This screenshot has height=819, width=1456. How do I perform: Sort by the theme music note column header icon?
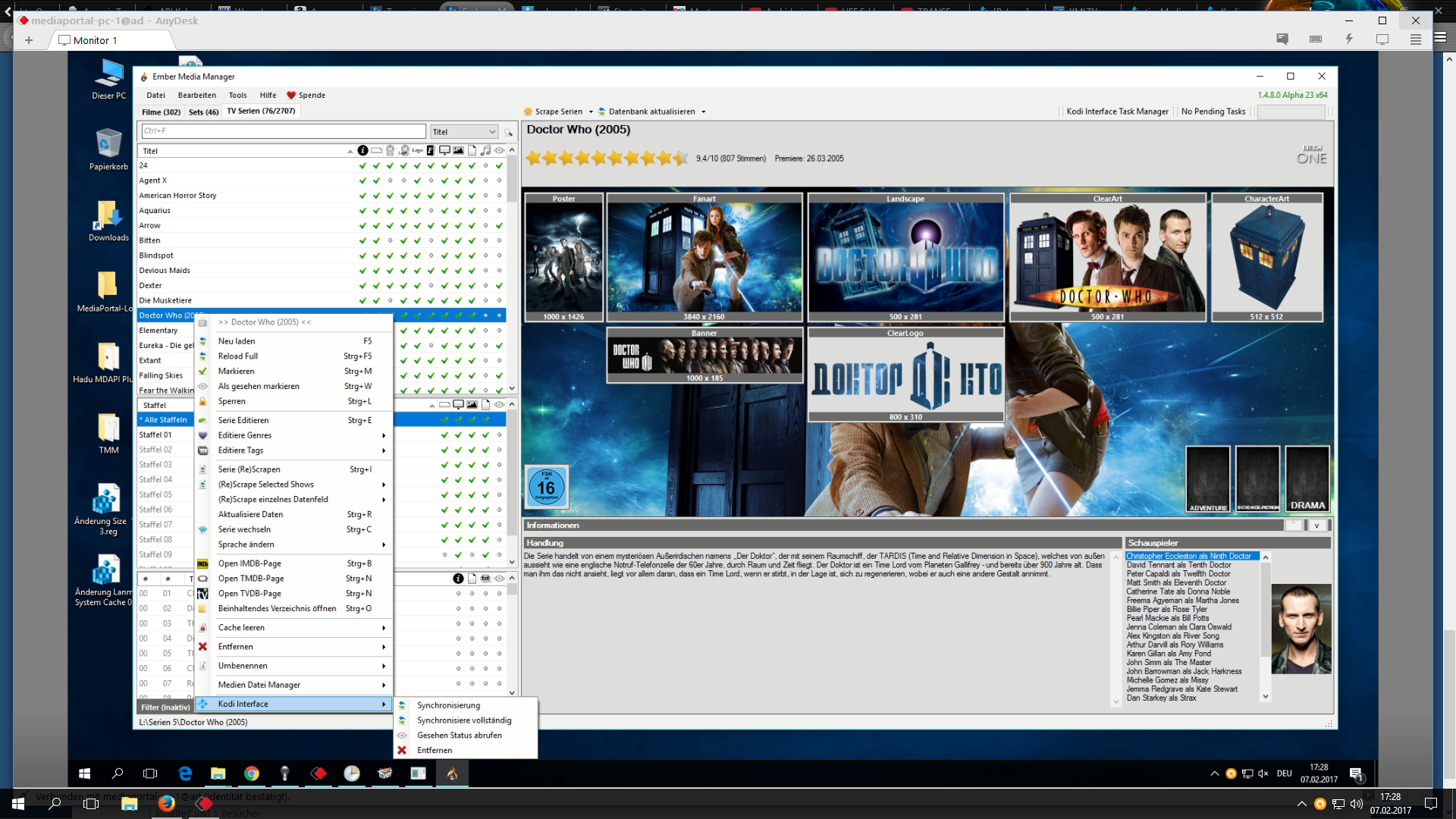485,150
